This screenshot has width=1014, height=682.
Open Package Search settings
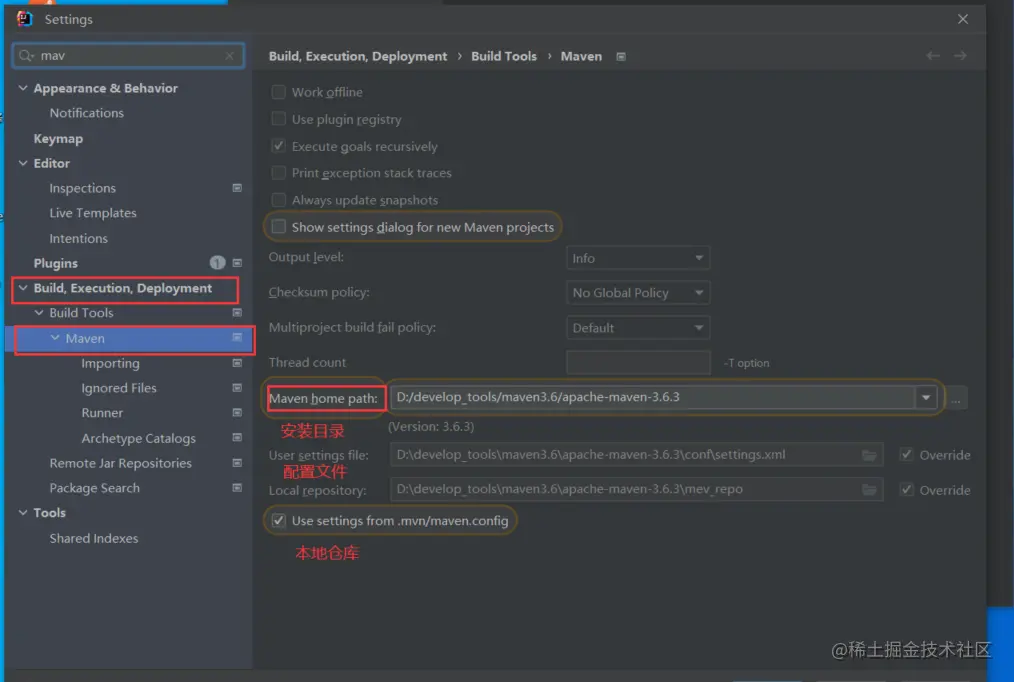(94, 487)
